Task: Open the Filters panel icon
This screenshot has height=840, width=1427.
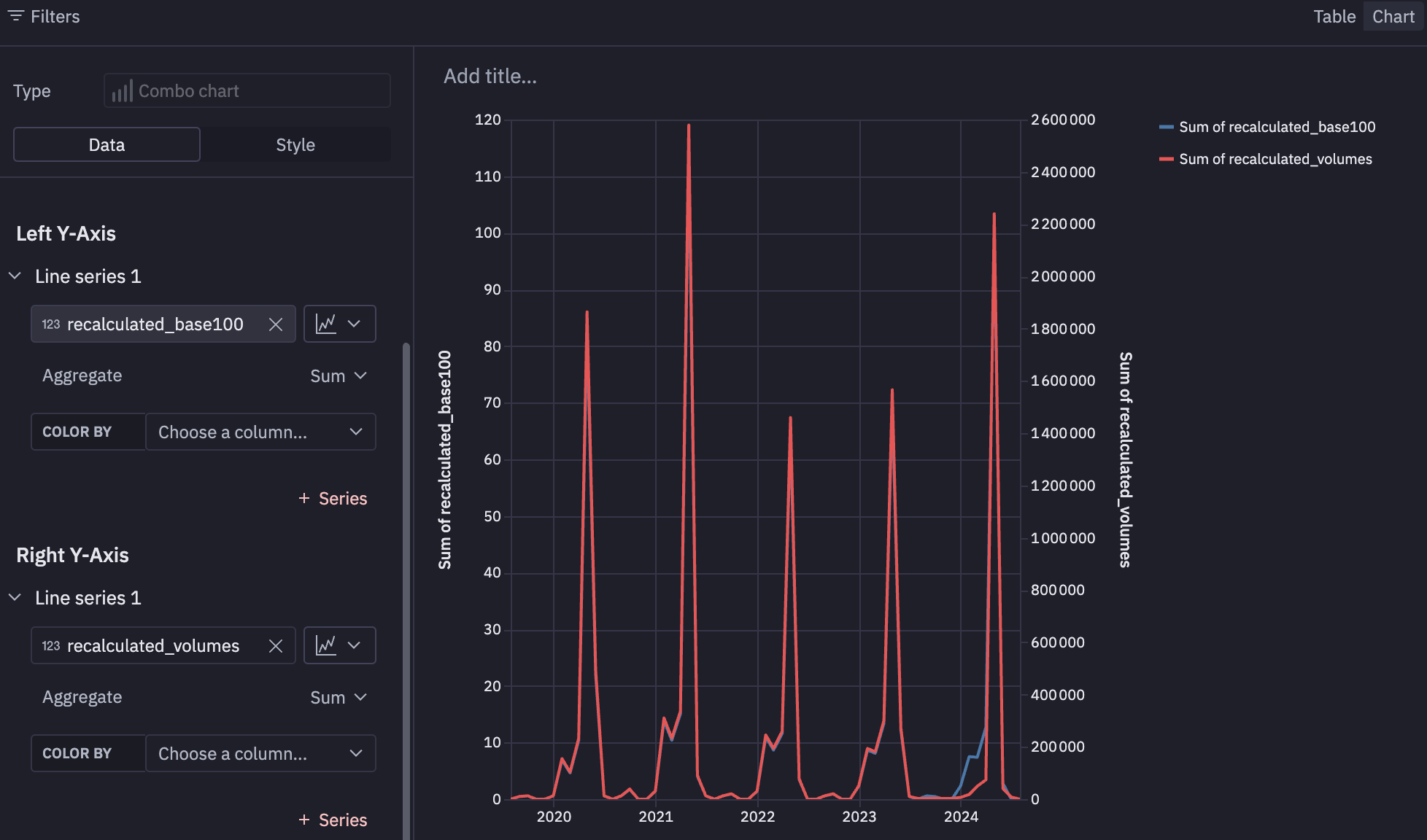Action: [15, 16]
